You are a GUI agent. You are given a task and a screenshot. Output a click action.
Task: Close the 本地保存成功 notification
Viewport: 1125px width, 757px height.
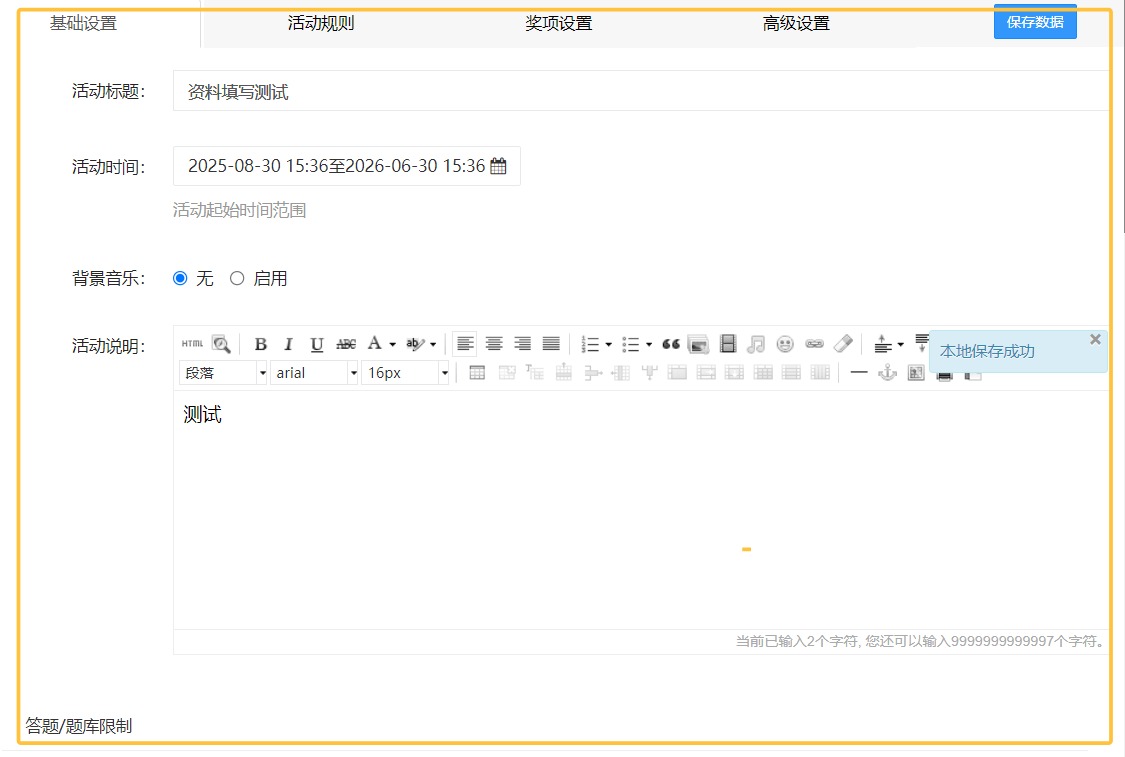click(1095, 339)
